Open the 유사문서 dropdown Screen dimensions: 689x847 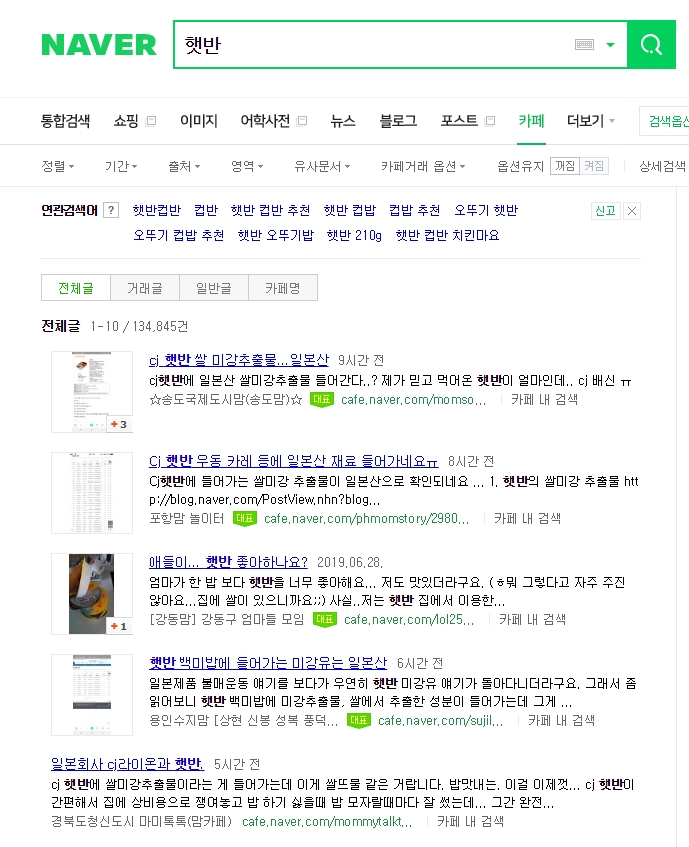tap(322, 166)
